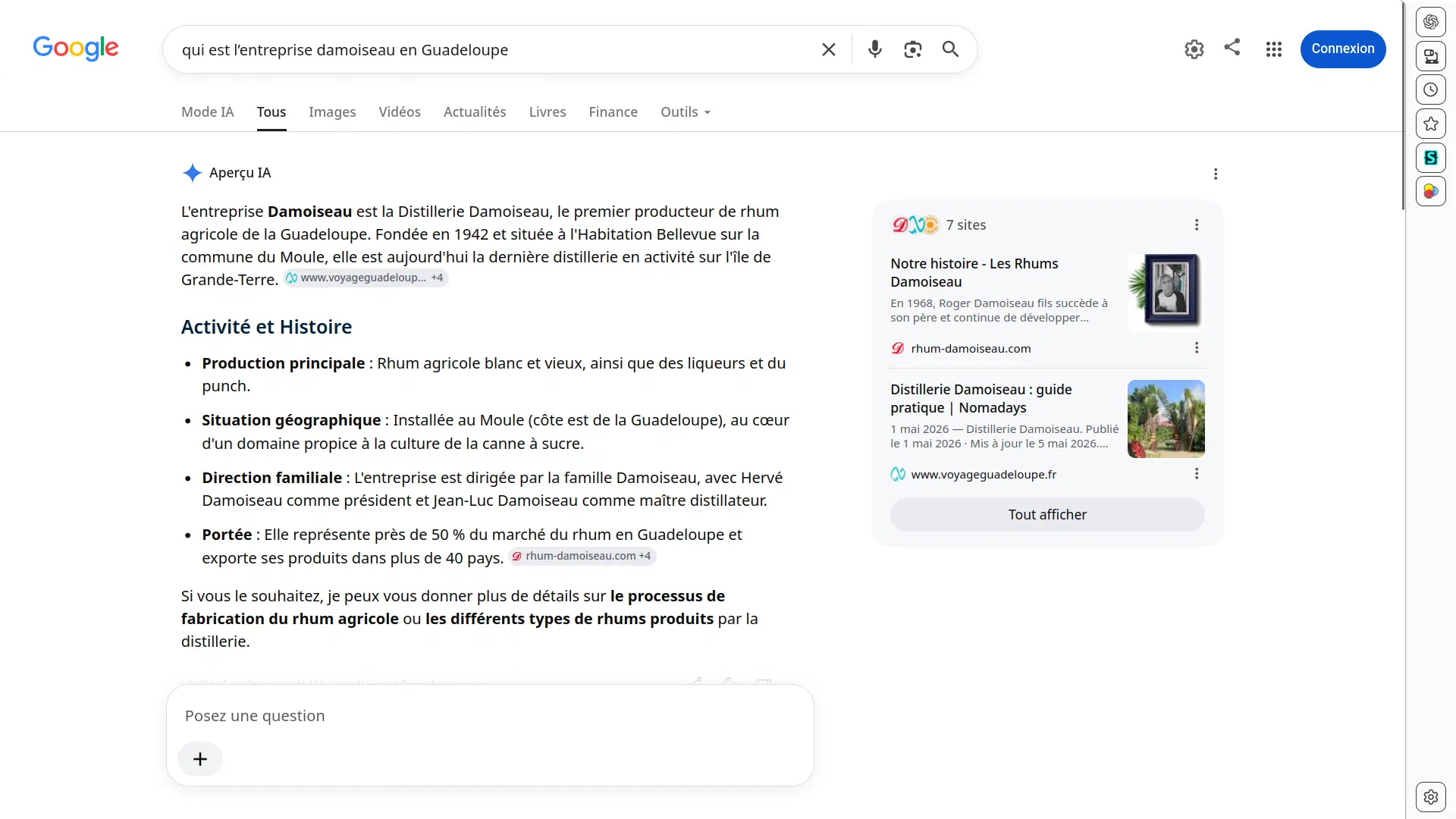
Task: Click the Portée bold text
Action: click(227, 535)
